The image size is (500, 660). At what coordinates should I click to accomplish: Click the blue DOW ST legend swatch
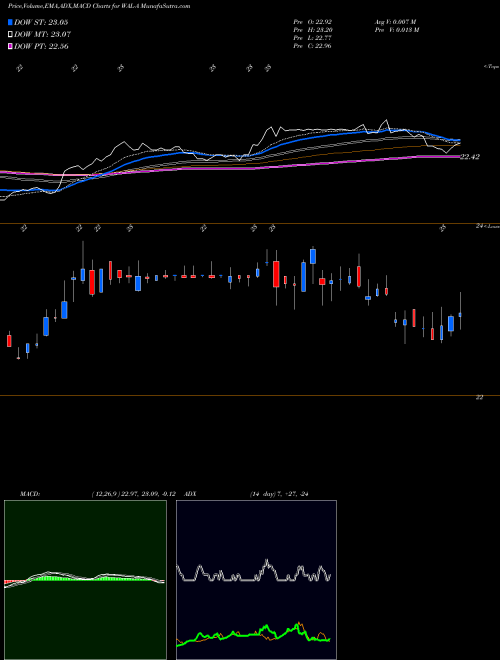10,22
